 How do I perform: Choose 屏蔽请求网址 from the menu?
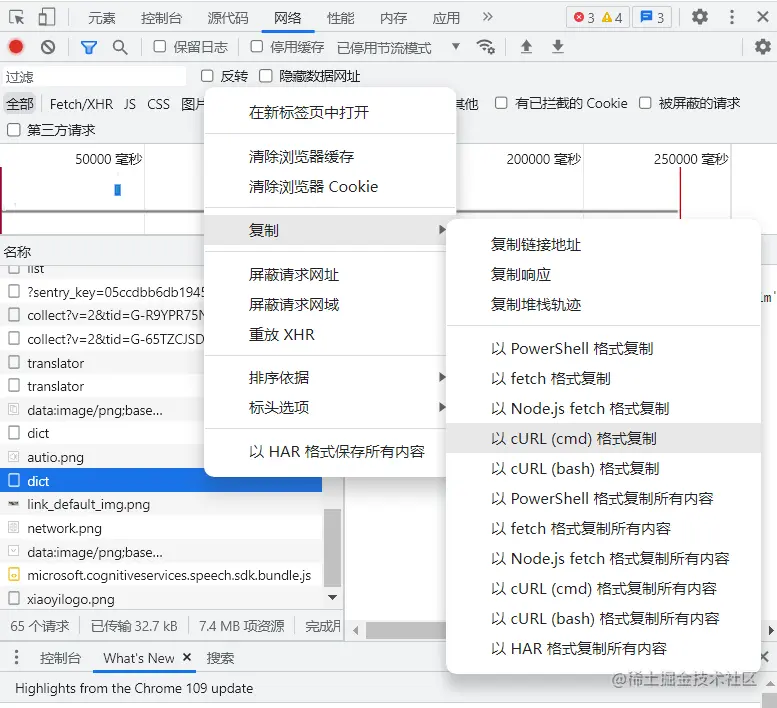pyautogui.click(x=326, y=274)
